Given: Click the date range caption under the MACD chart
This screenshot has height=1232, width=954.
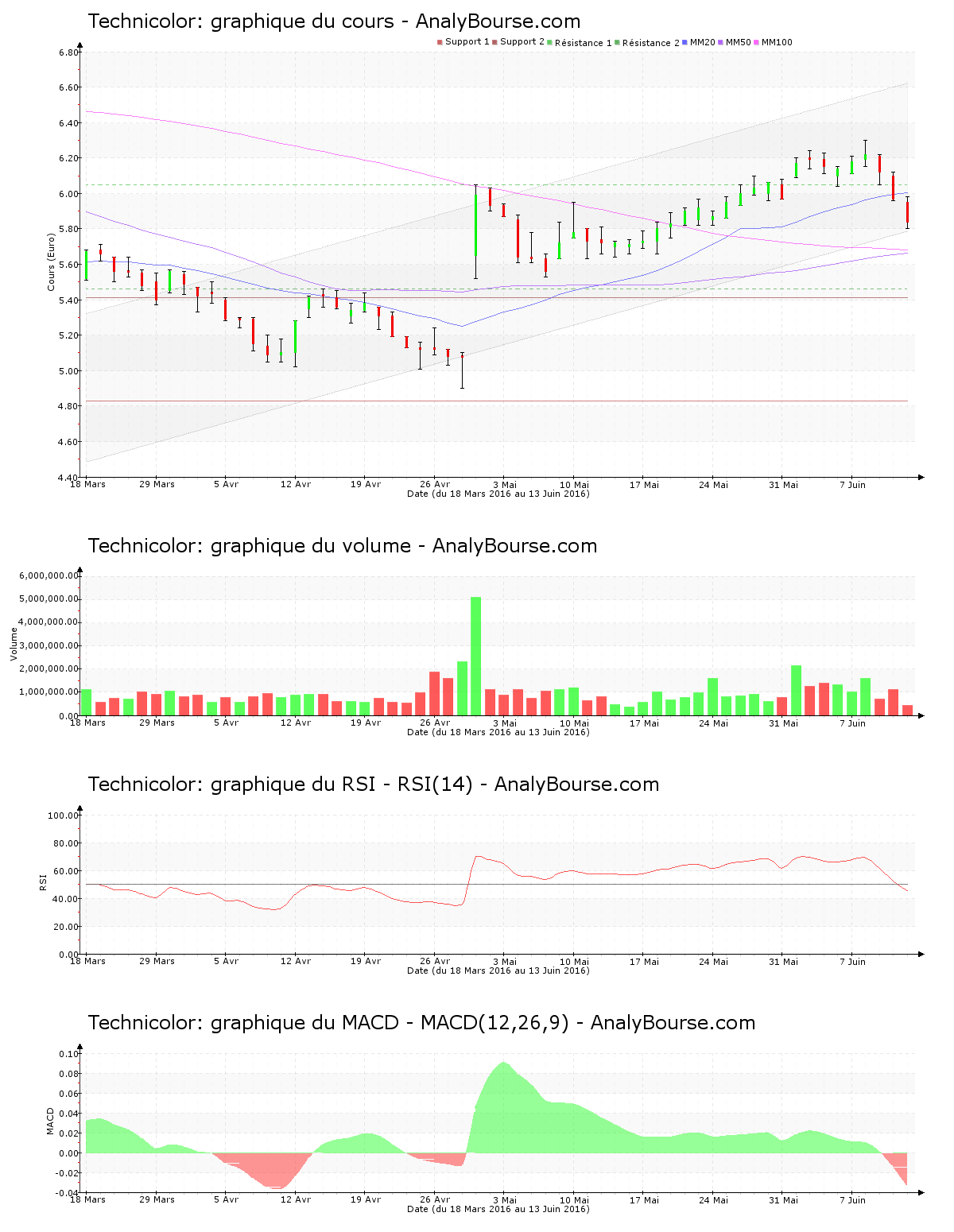Looking at the screenshot, I should 498,1209.
